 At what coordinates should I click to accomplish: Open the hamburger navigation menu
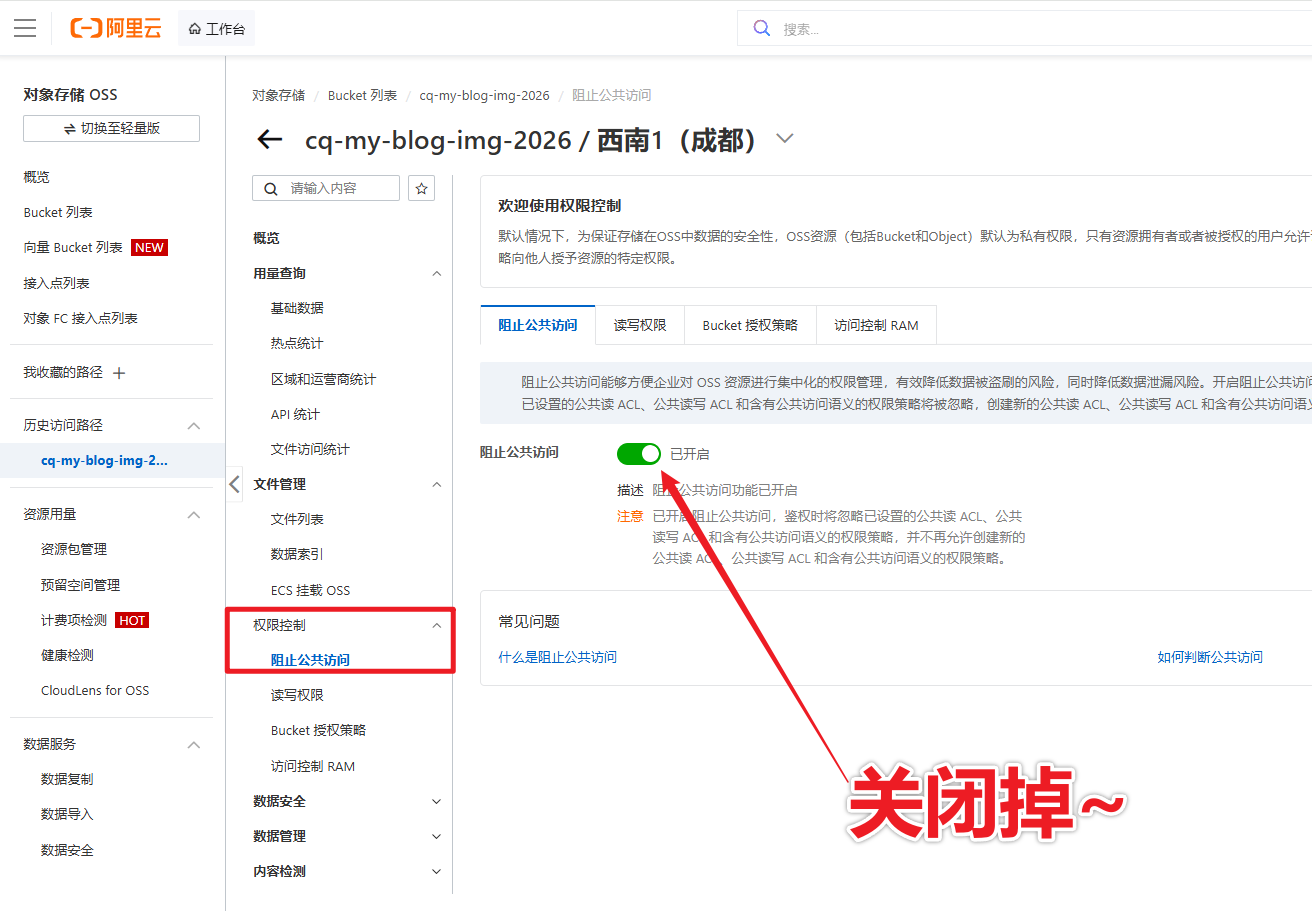click(x=25, y=28)
